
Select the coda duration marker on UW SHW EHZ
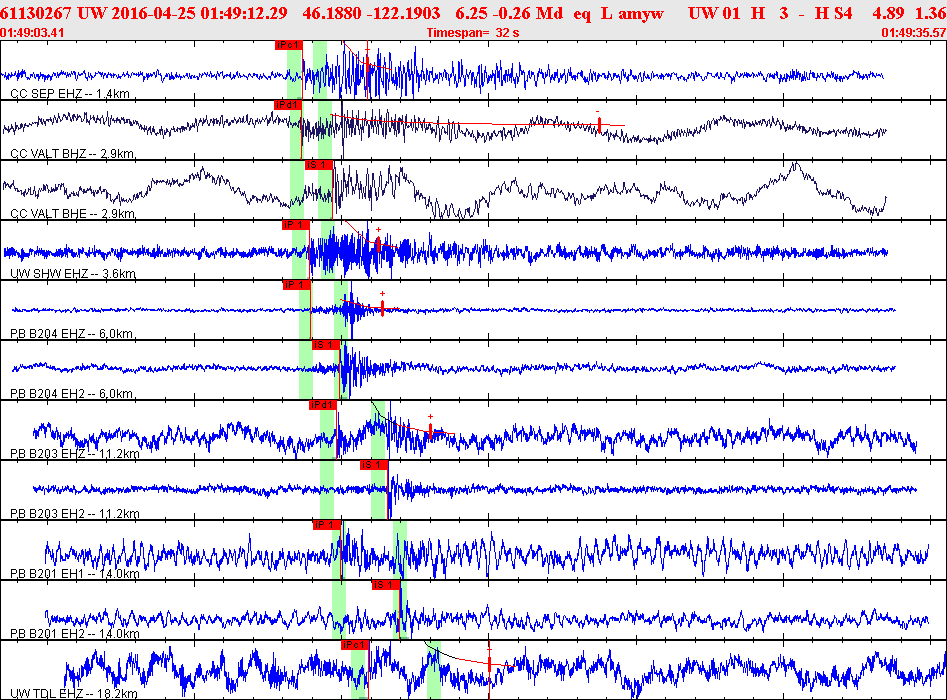click(x=378, y=244)
